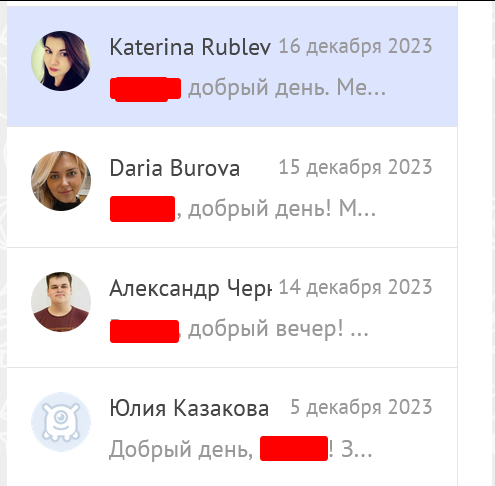Click the redacted name in Юлия's preview

tap(294, 448)
